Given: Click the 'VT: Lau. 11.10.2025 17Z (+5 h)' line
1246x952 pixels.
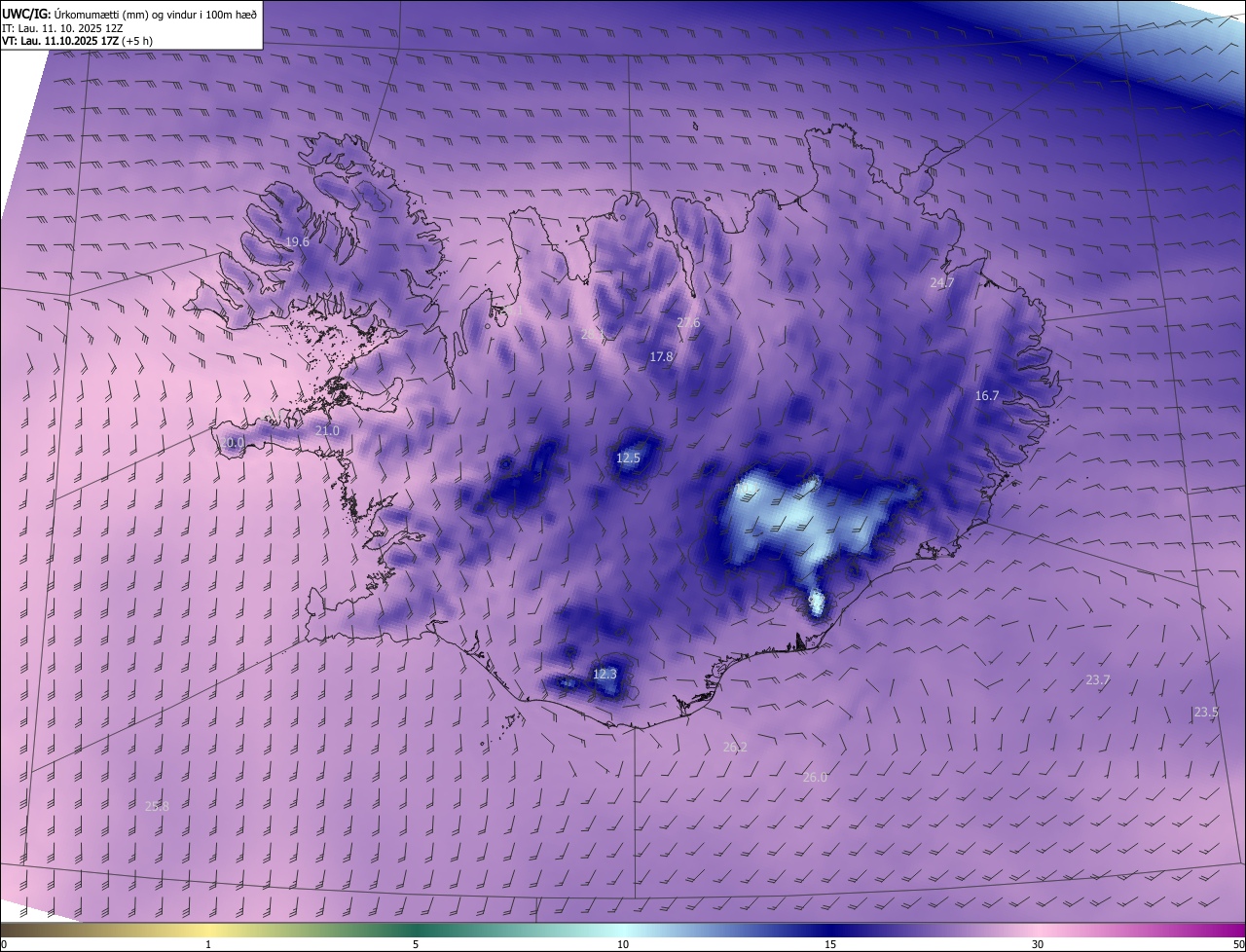Looking at the screenshot, I should pos(77,41).
